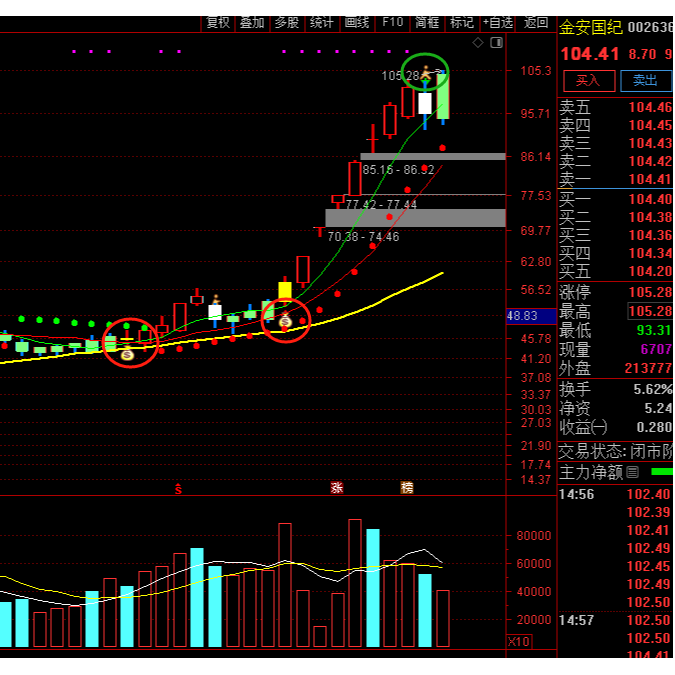Click the stock name 金安国纪
Screen dimensions: 675x675
[591, 28]
